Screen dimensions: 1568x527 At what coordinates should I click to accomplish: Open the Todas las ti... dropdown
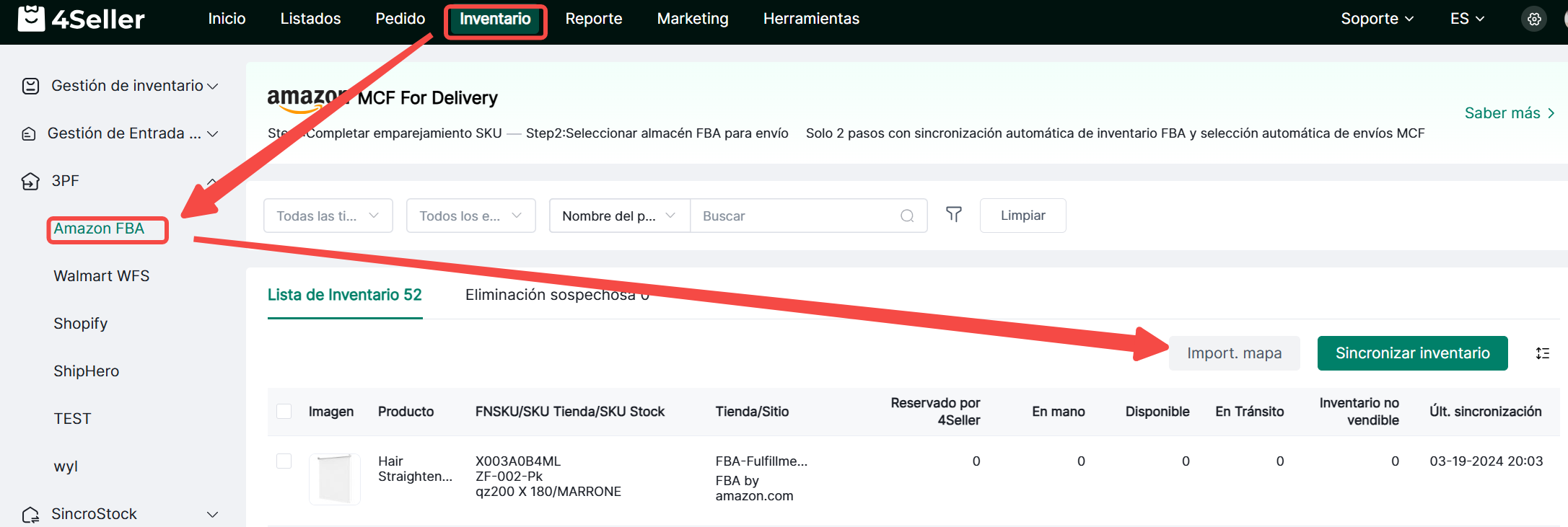click(328, 216)
